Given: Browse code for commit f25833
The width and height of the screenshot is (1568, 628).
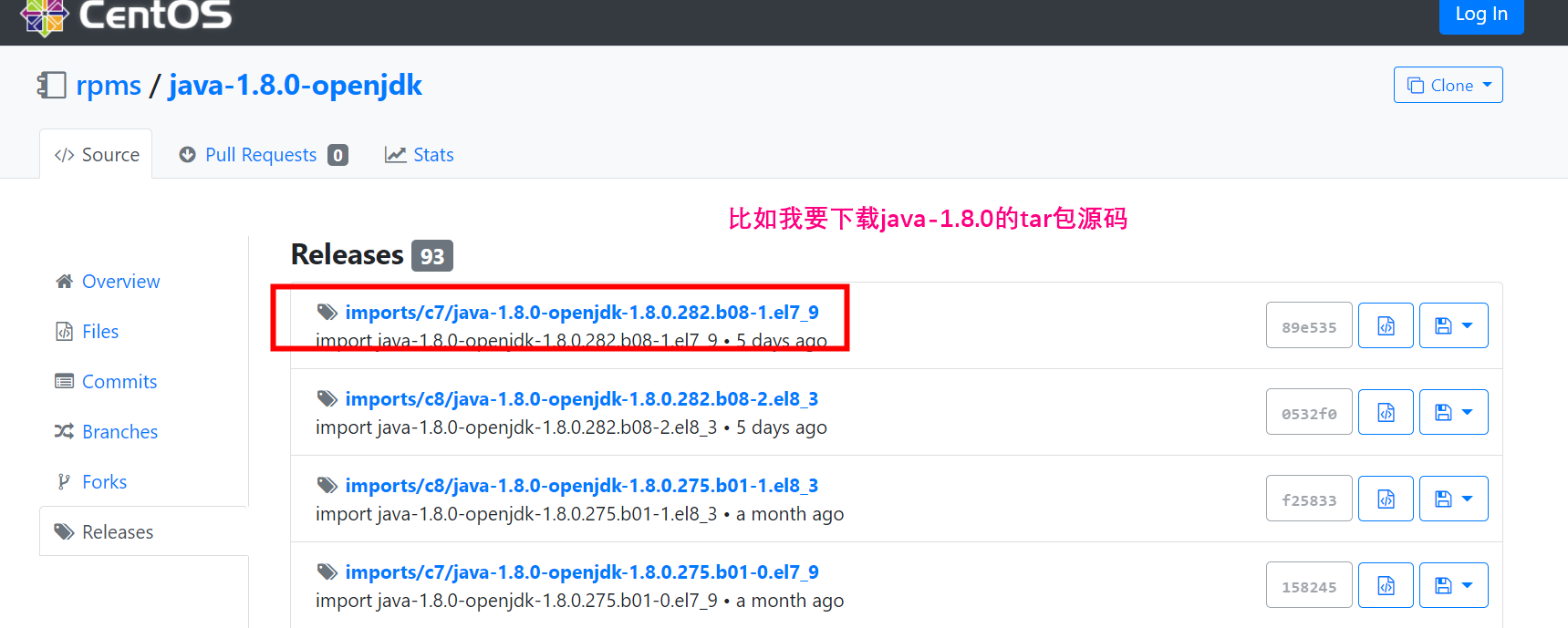Looking at the screenshot, I should [1386, 499].
